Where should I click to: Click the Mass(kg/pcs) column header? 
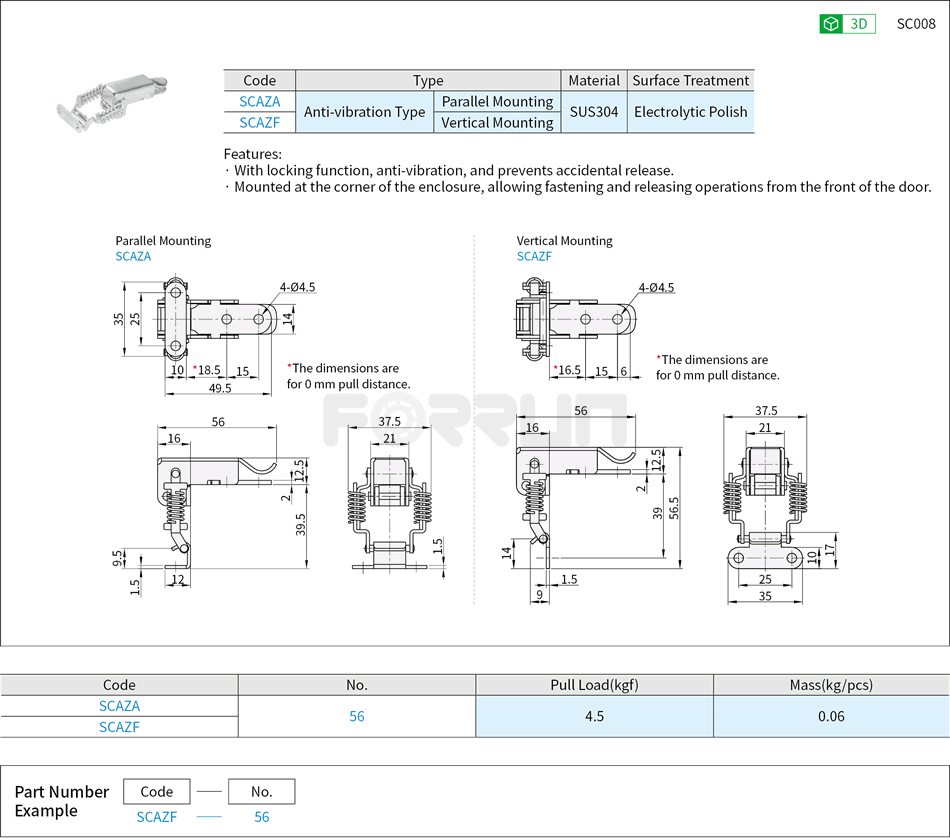[831, 685]
